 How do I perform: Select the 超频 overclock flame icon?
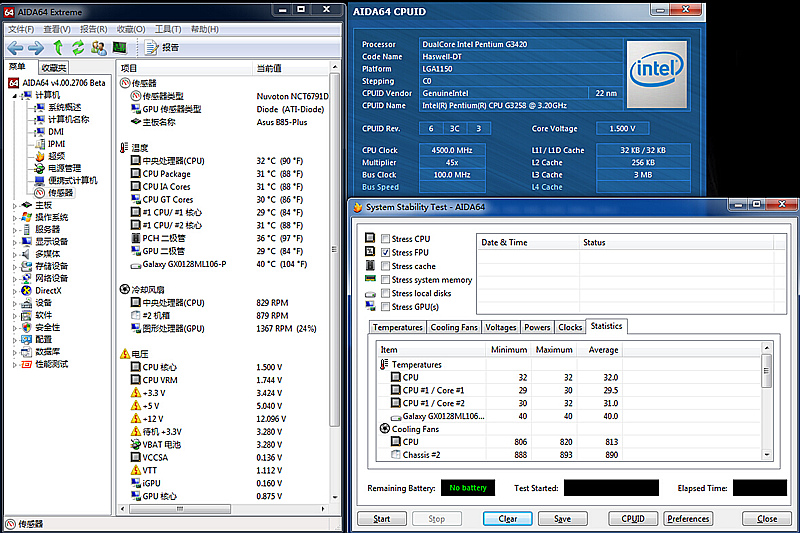pyautogui.click(x=40, y=156)
